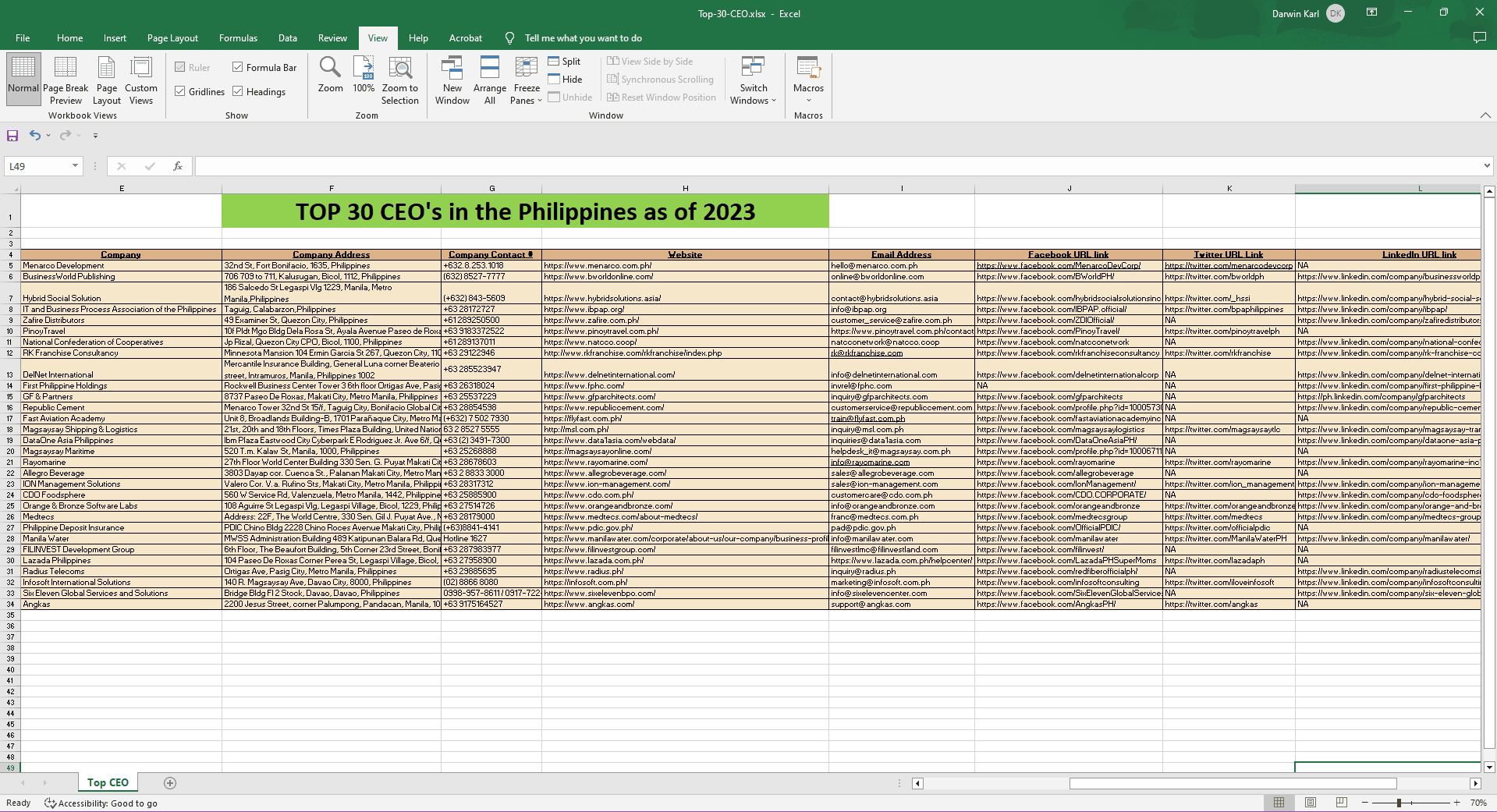Click the 70% zoom level button

tap(1478, 803)
